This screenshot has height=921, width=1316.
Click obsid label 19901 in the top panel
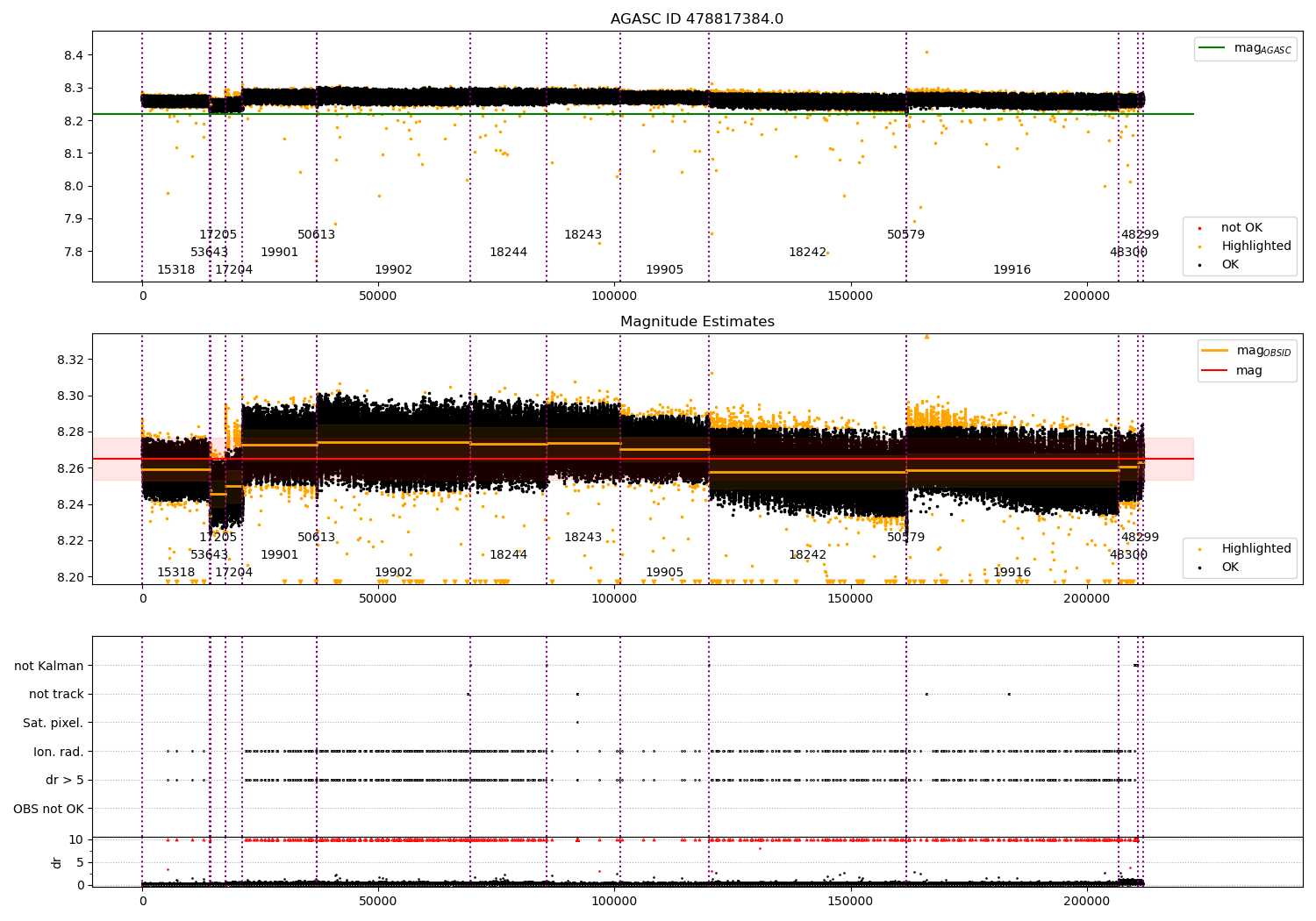pos(280,253)
